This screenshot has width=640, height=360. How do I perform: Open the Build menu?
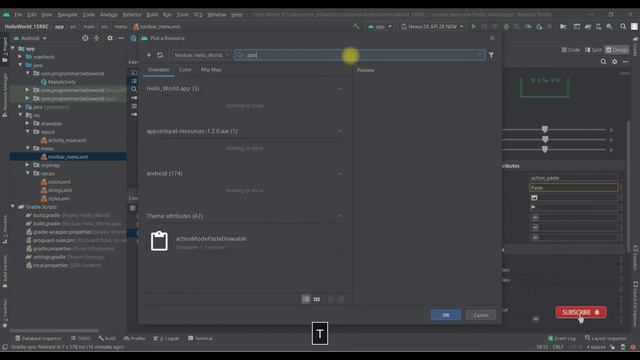click(152, 15)
